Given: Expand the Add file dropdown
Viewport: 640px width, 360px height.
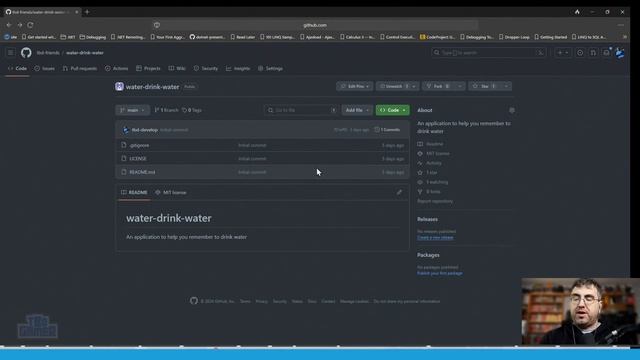Looking at the screenshot, I should 357,110.
